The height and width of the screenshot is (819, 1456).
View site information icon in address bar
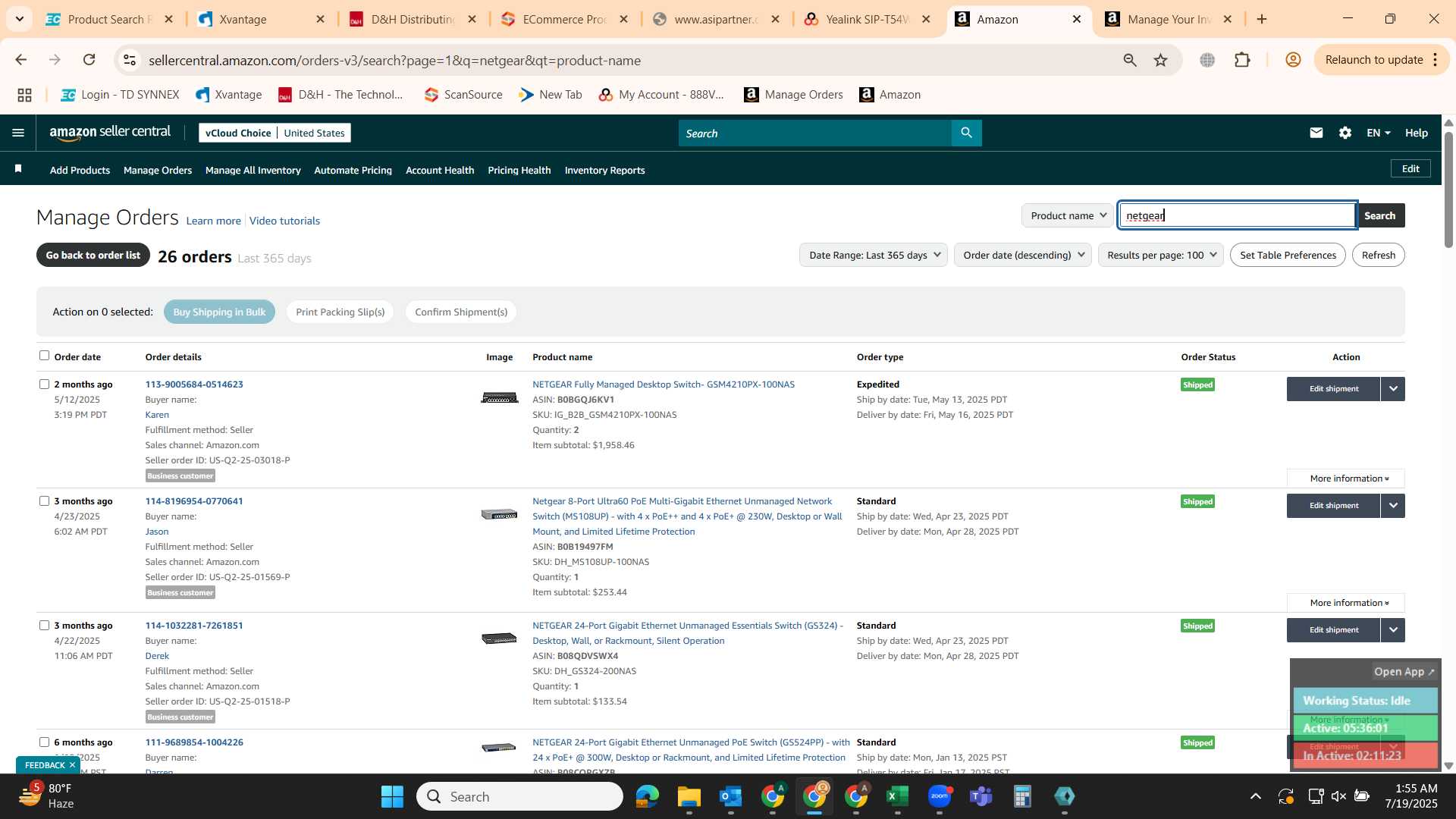[130, 60]
